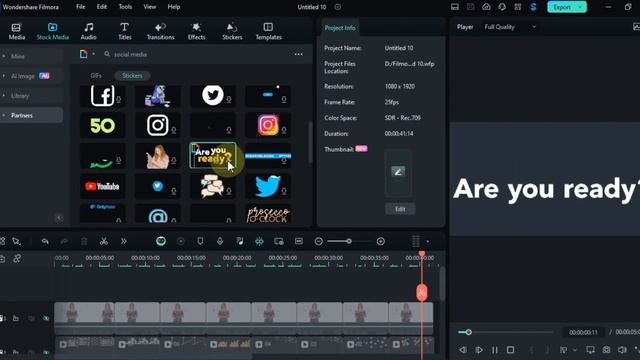Open the layout mode icon in title bar
This screenshot has height=360, width=640.
[455, 7]
